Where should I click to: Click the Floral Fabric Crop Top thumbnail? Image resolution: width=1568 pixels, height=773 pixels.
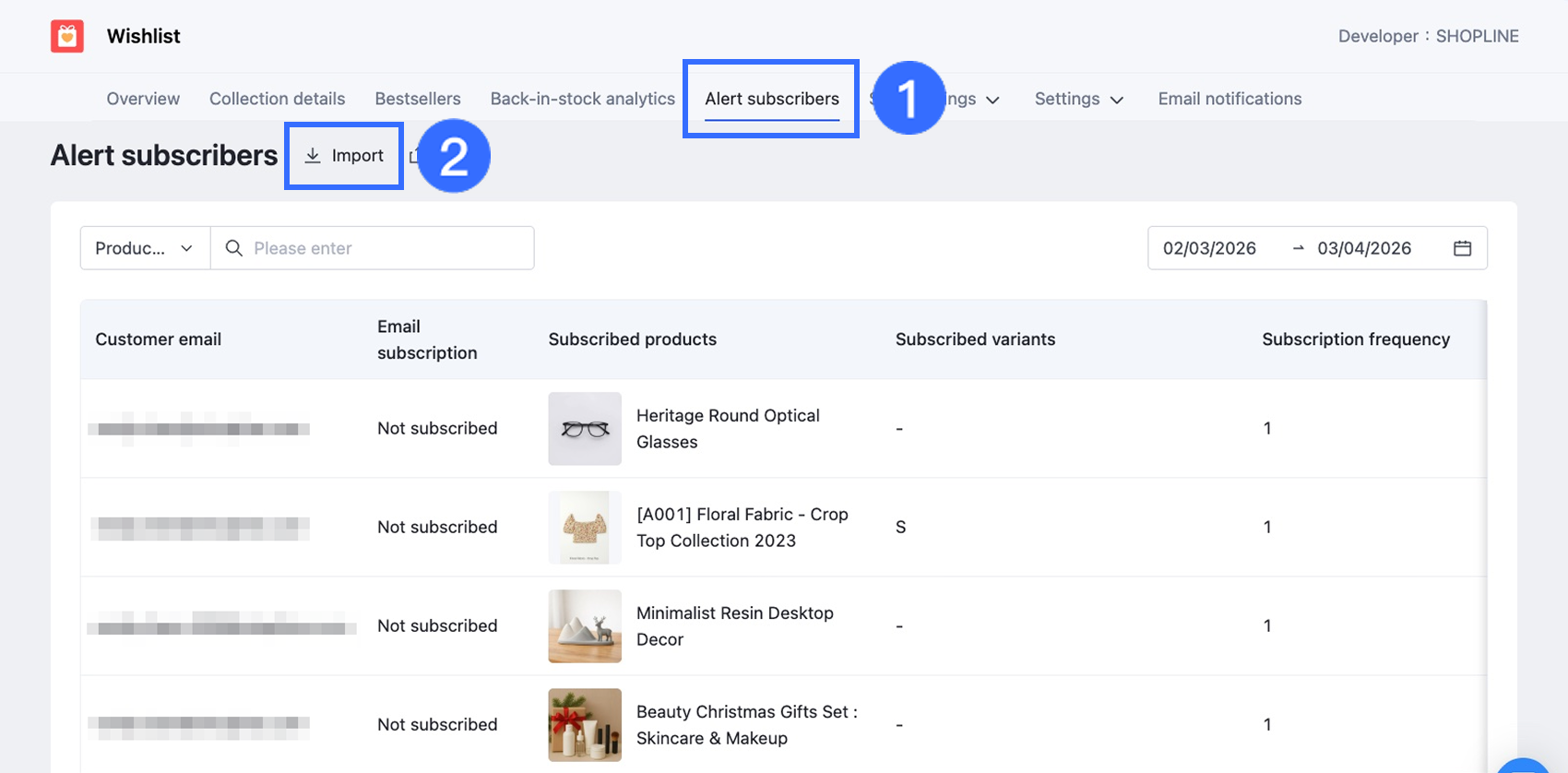tap(585, 528)
